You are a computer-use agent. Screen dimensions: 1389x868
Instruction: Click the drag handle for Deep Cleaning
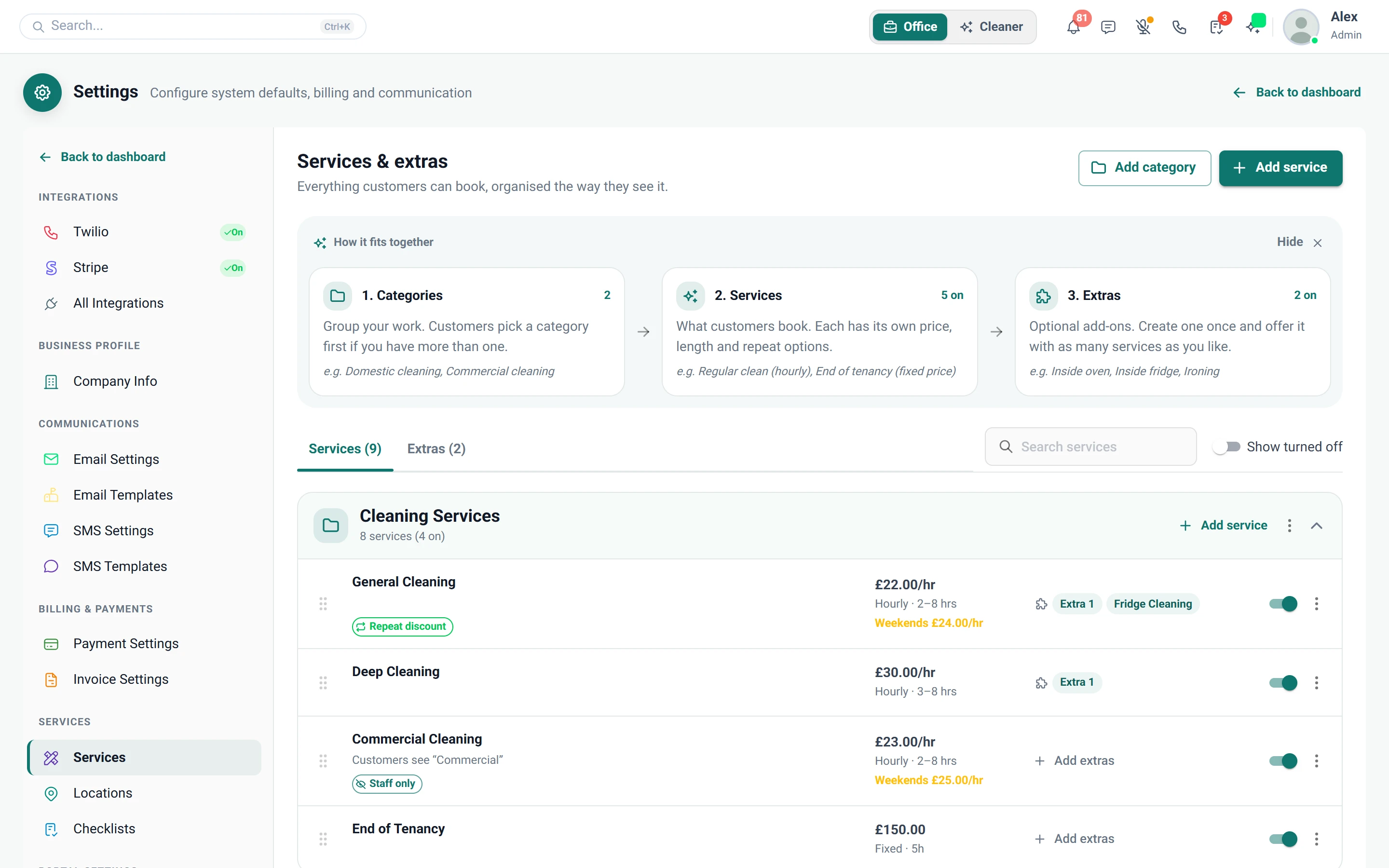tap(323, 682)
